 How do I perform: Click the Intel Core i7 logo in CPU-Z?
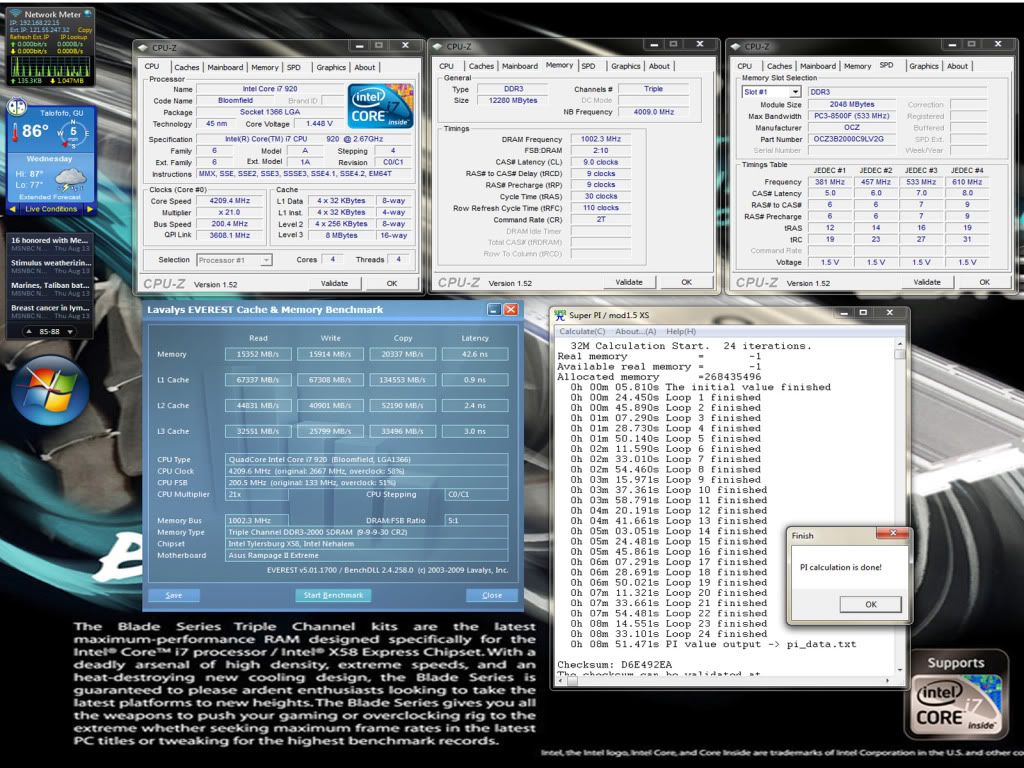coord(381,106)
